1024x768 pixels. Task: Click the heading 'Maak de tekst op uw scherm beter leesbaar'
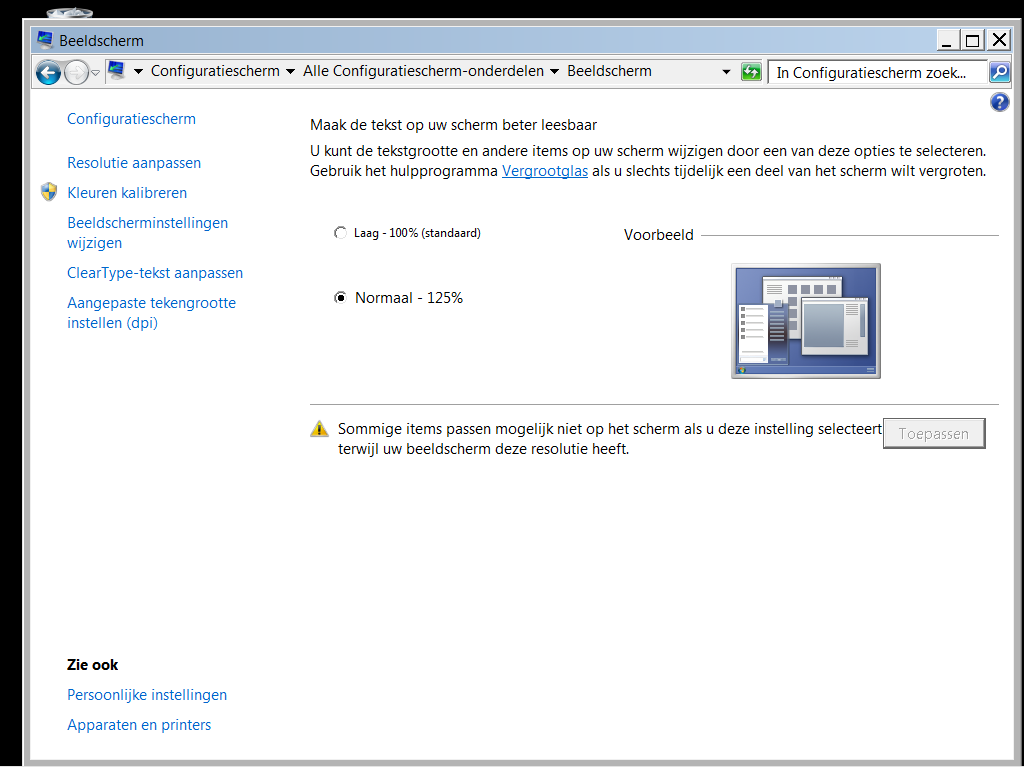point(453,125)
